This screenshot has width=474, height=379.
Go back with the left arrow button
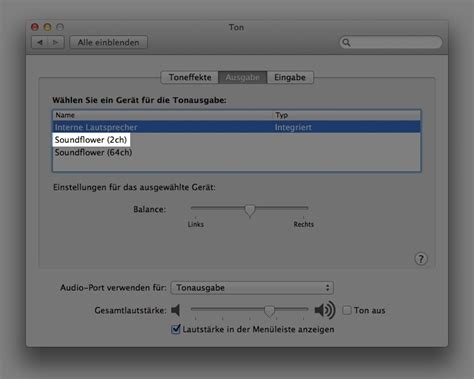click(40, 43)
